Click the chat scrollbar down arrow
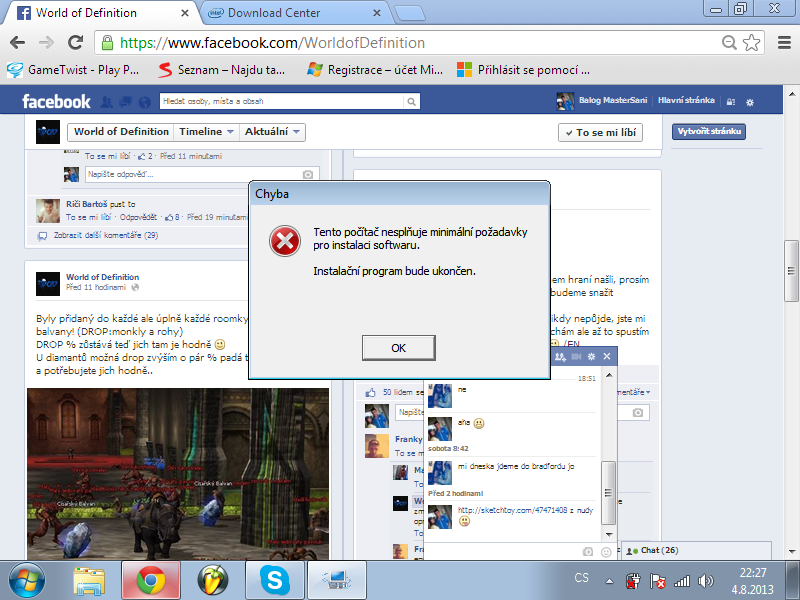The height and width of the screenshot is (600, 800). tap(609, 534)
